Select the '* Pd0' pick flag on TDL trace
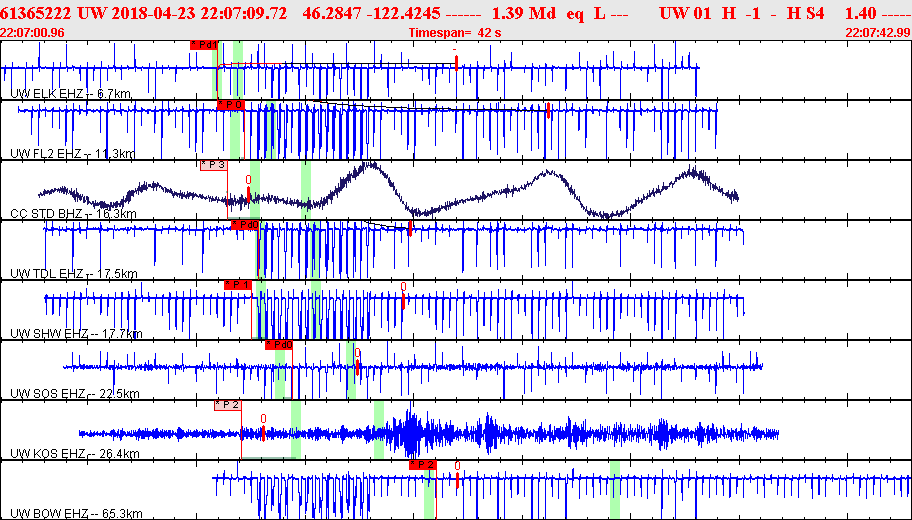 click(245, 225)
